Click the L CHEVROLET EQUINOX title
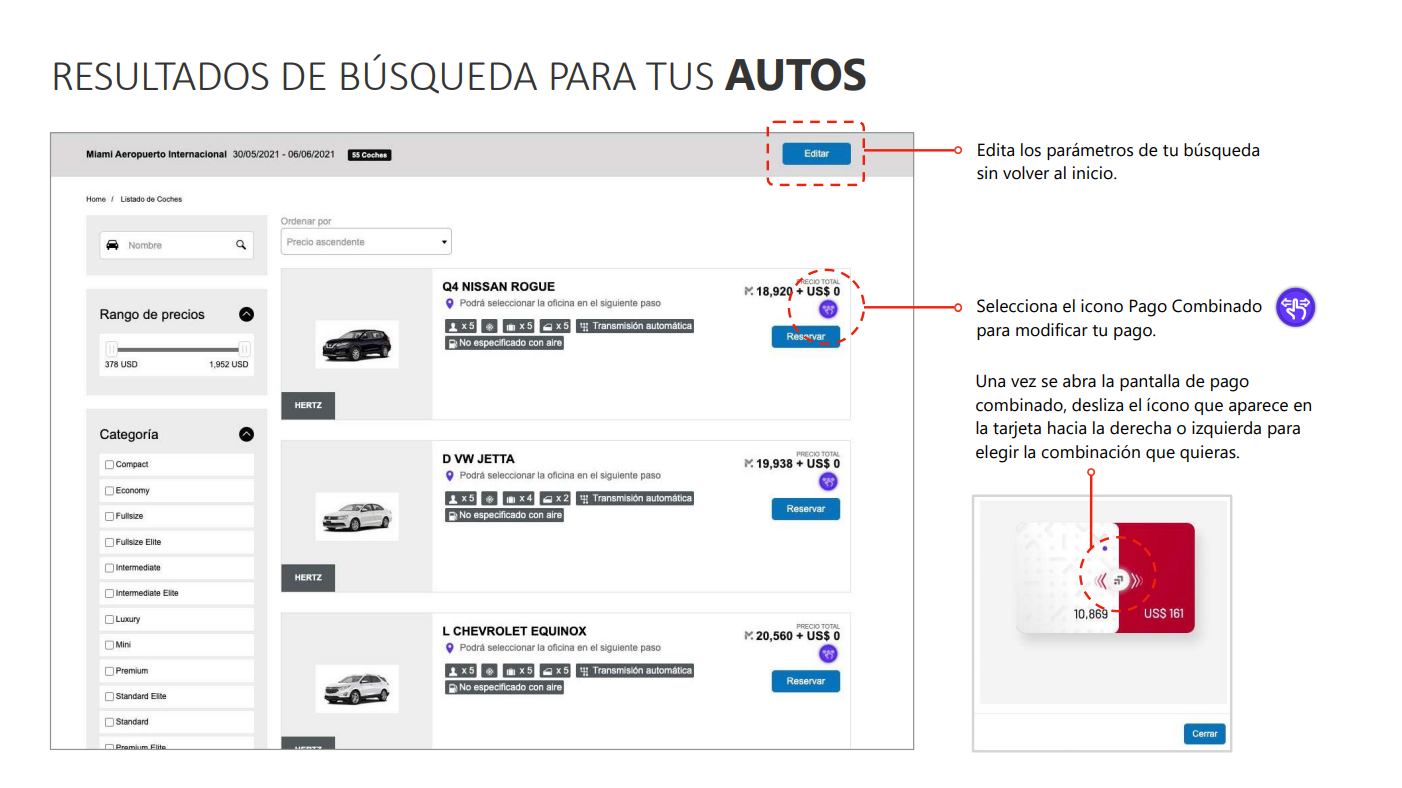The image size is (1402, 788). point(515,631)
